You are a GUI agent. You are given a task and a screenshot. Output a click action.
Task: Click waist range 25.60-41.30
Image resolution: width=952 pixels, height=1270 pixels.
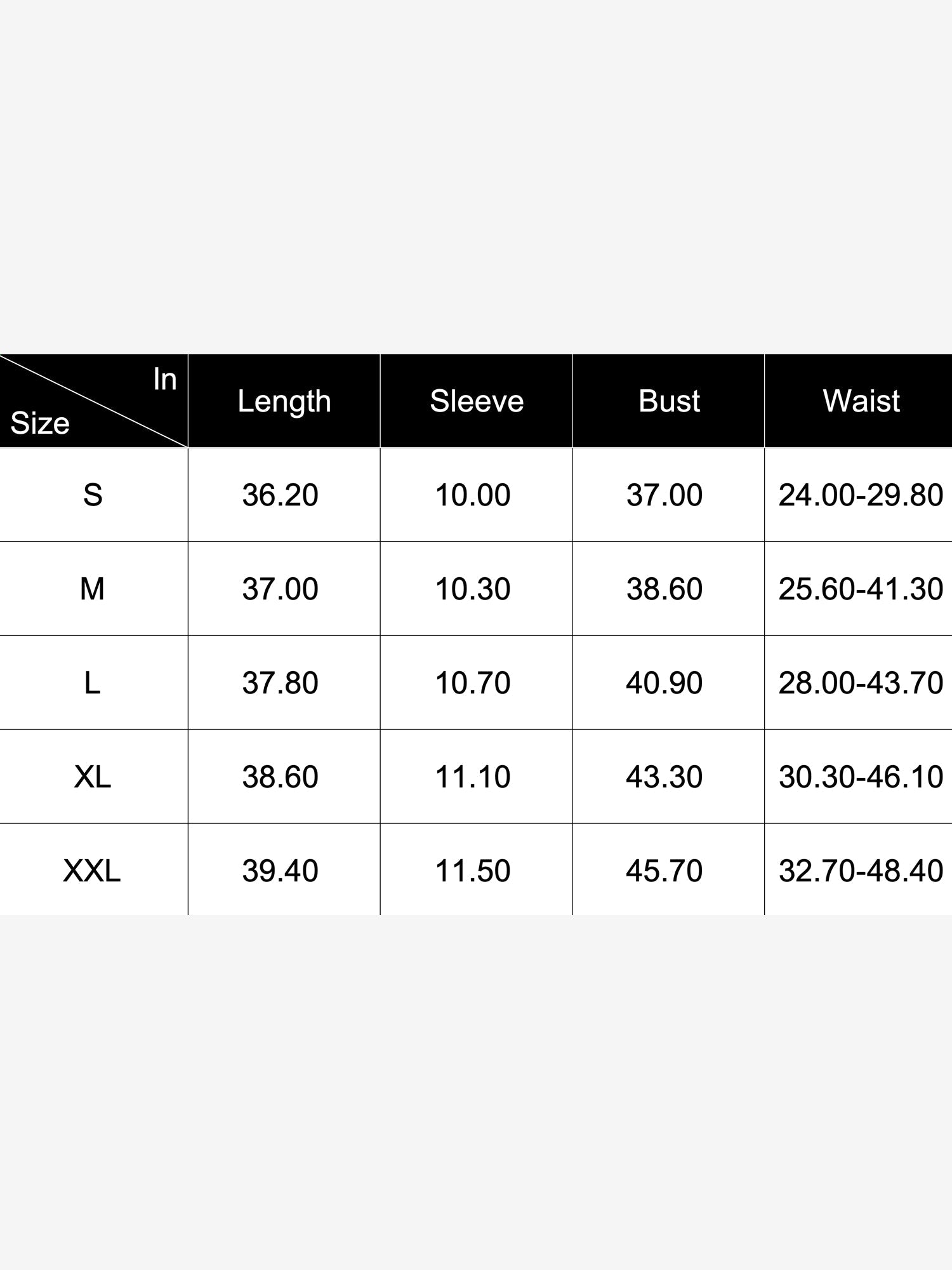click(x=861, y=589)
